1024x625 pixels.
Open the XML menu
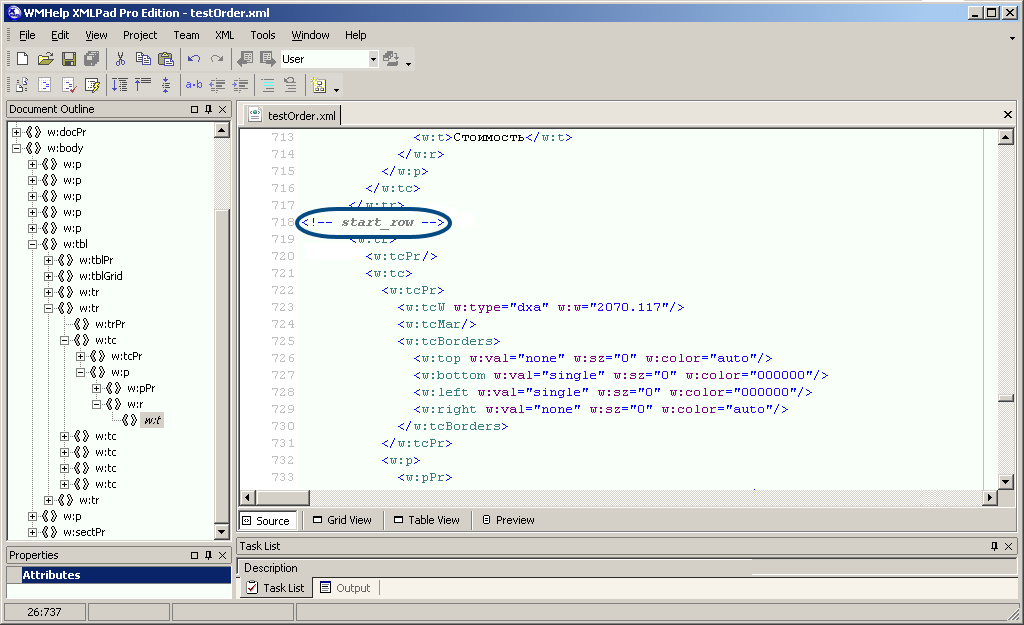225,35
